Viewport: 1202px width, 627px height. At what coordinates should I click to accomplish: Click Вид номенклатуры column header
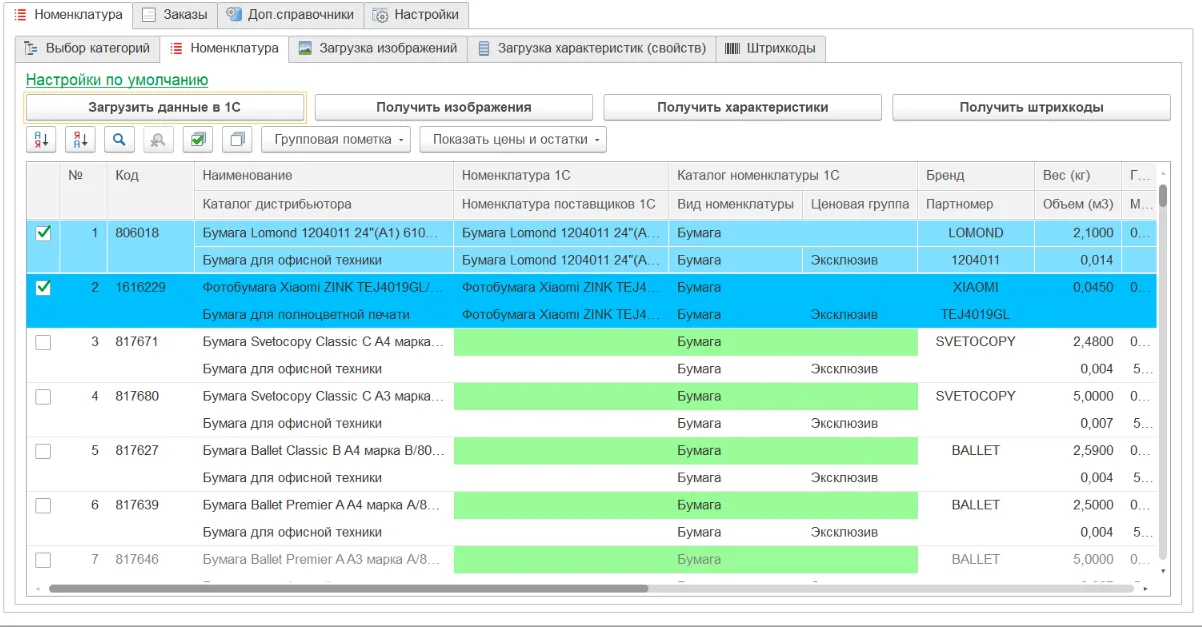point(736,204)
